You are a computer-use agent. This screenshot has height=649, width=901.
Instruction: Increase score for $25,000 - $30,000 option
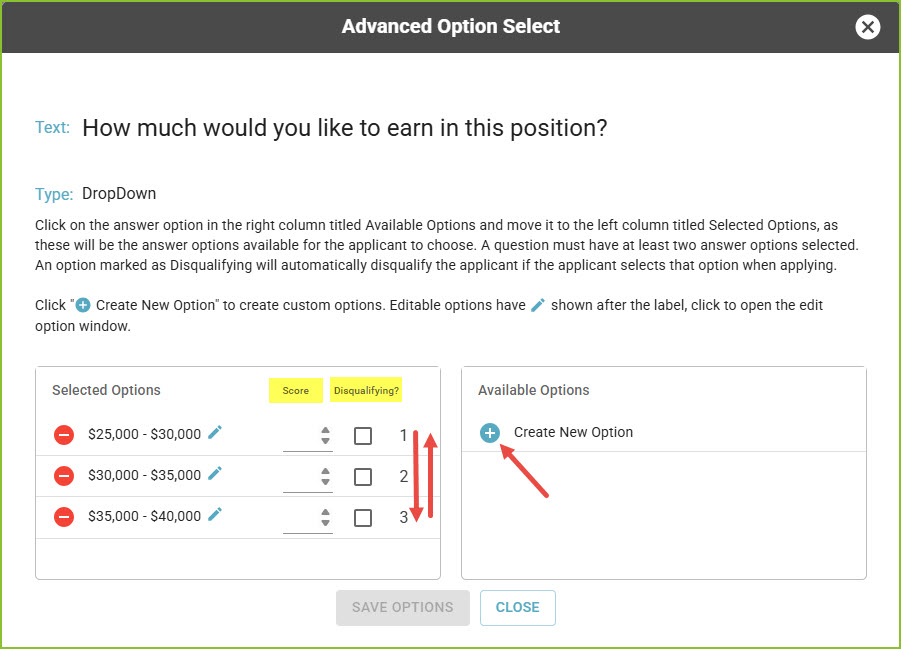tap(325, 430)
